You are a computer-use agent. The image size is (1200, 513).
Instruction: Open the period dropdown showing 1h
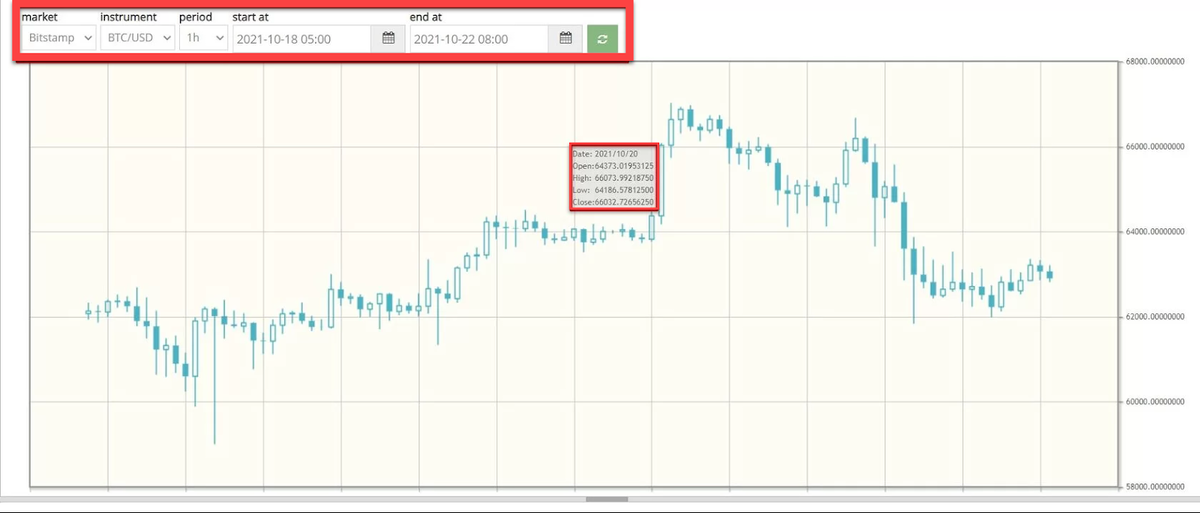pos(203,39)
